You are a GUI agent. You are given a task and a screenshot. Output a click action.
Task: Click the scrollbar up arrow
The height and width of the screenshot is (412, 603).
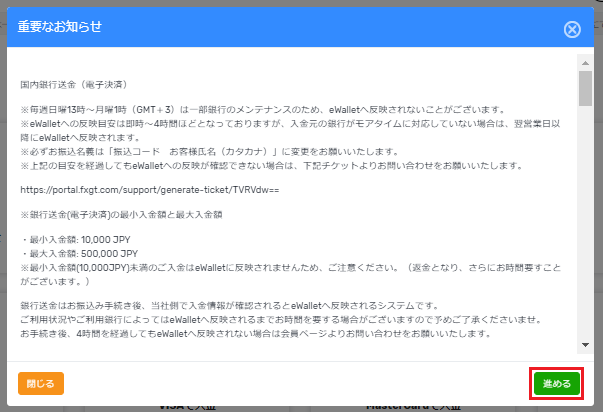pyautogui.click(x=584, y=62)
